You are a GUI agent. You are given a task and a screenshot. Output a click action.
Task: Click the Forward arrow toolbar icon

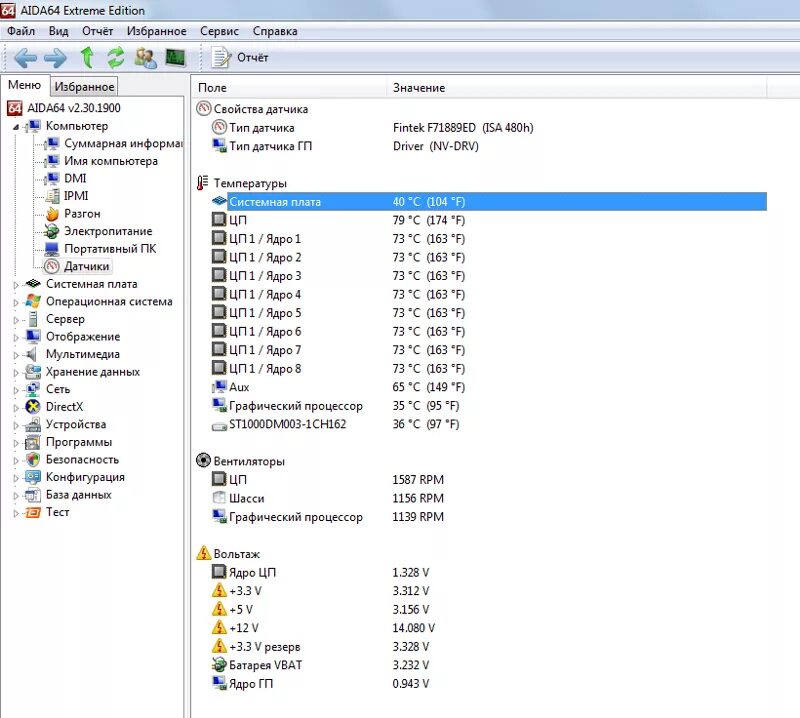pos(55,58)
